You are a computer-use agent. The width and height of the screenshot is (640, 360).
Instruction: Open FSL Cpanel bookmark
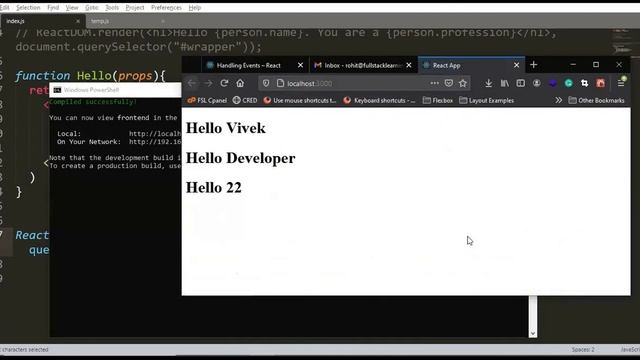(207, 100)
